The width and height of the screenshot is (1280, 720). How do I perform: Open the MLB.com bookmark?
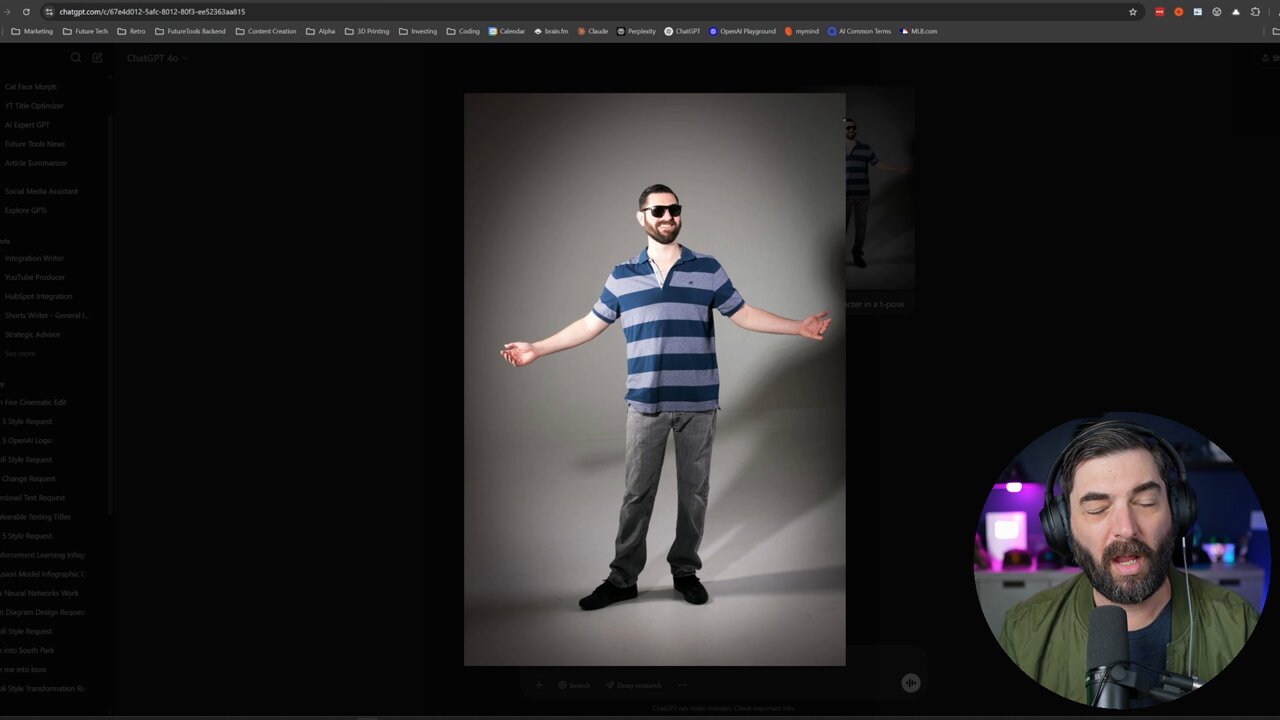(x=919, y=31)
